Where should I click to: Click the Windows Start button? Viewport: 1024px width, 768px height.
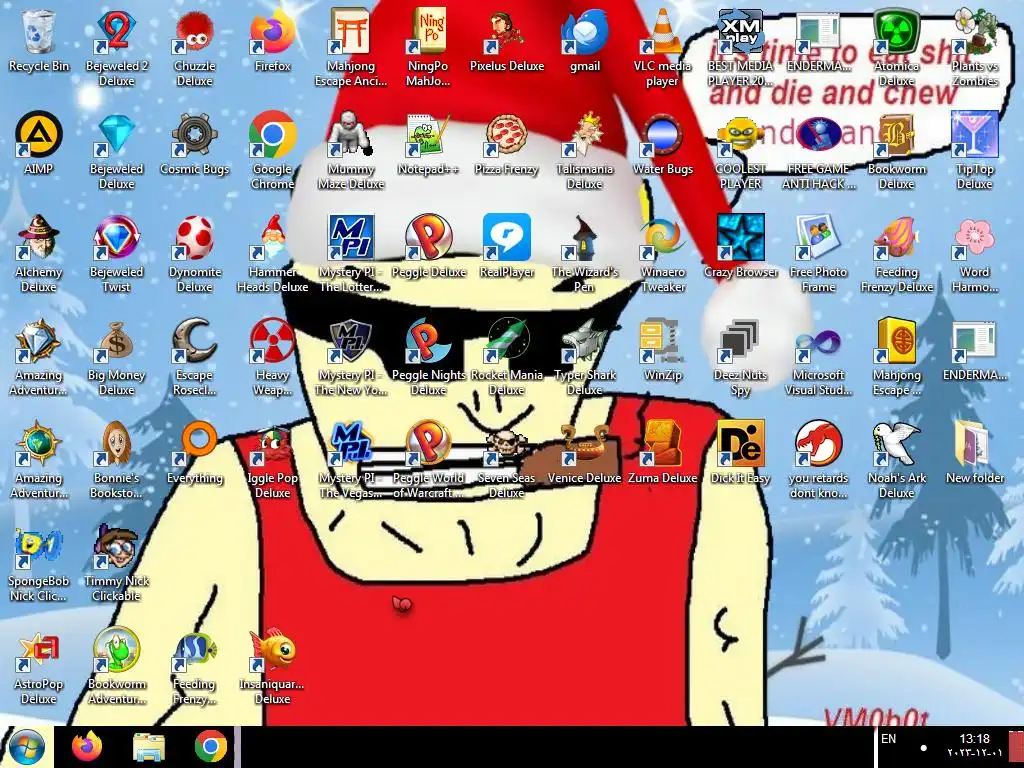click(x=26, y=747)
